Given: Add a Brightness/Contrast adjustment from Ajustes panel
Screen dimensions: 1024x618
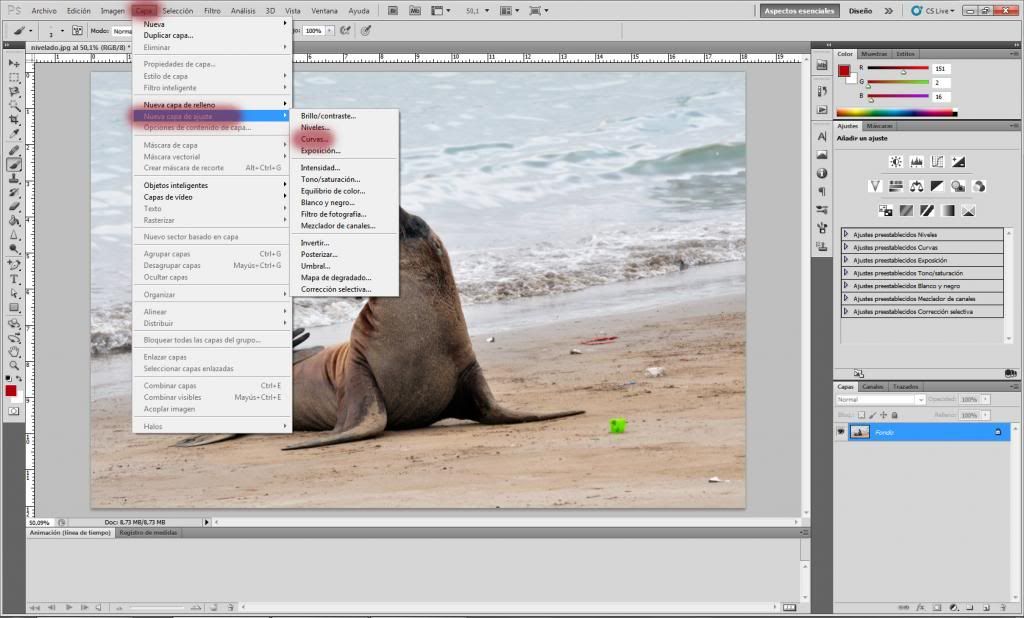Looking at the screenshot, I should click(895, 162).
